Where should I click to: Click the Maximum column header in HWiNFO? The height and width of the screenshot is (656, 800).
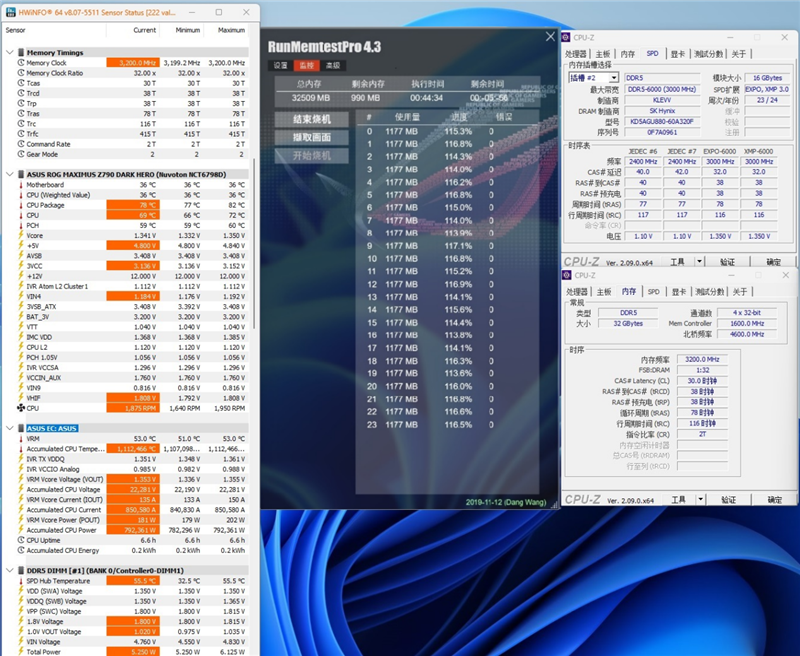226,30
